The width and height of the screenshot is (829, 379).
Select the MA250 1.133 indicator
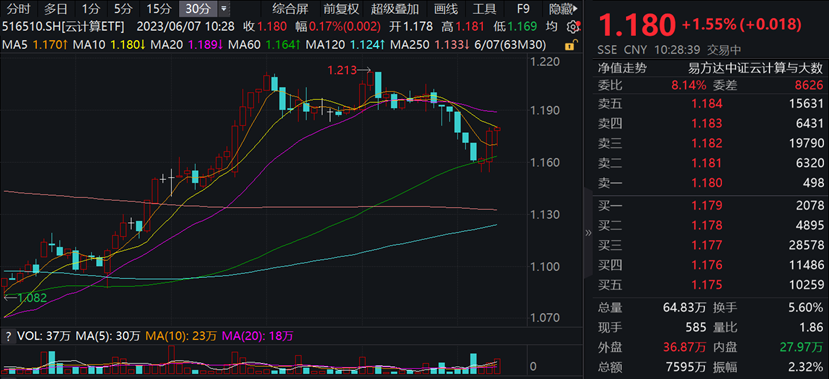[430, 45]
